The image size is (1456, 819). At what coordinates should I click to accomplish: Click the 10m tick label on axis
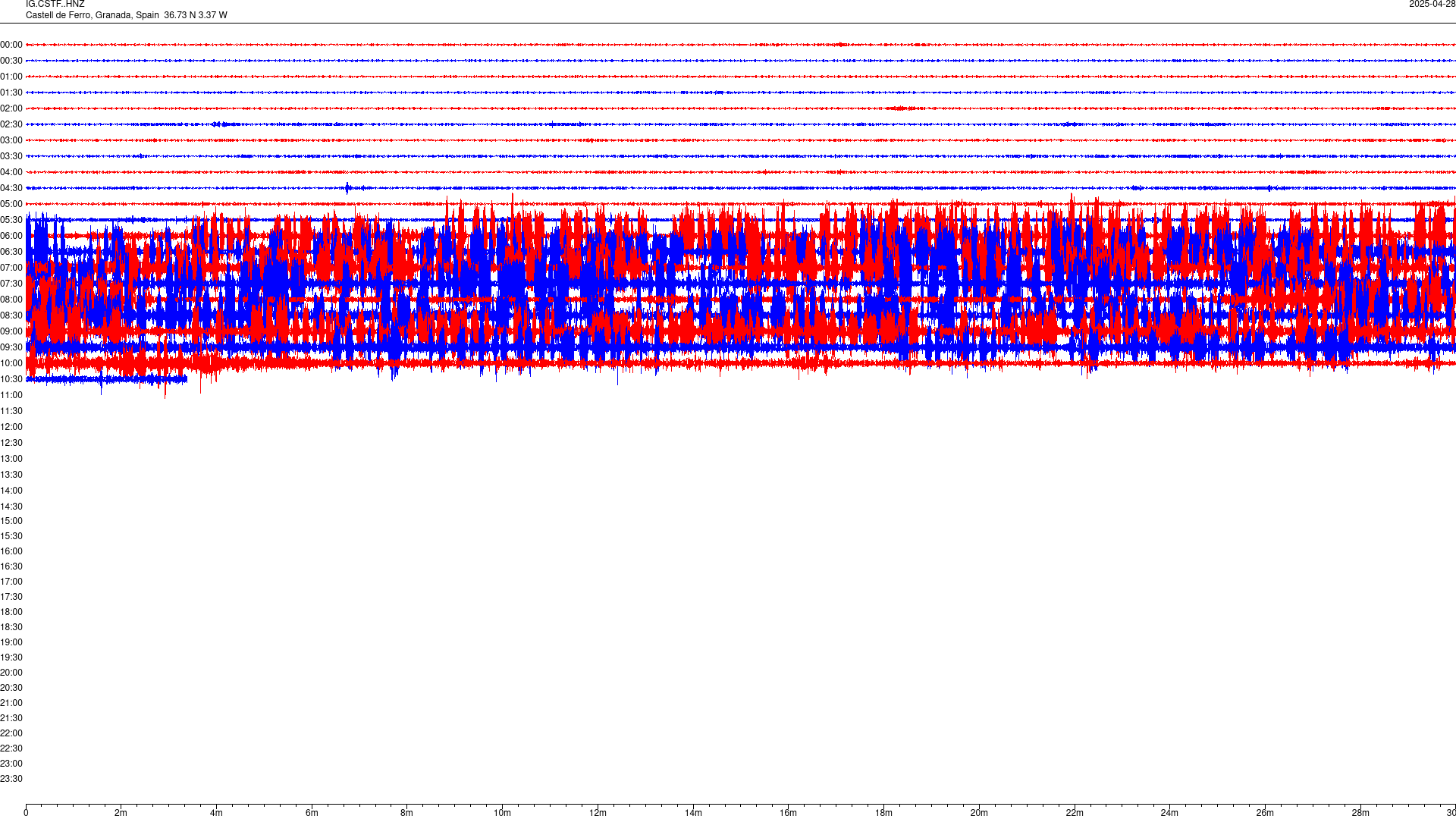click(x=502, y=813)
